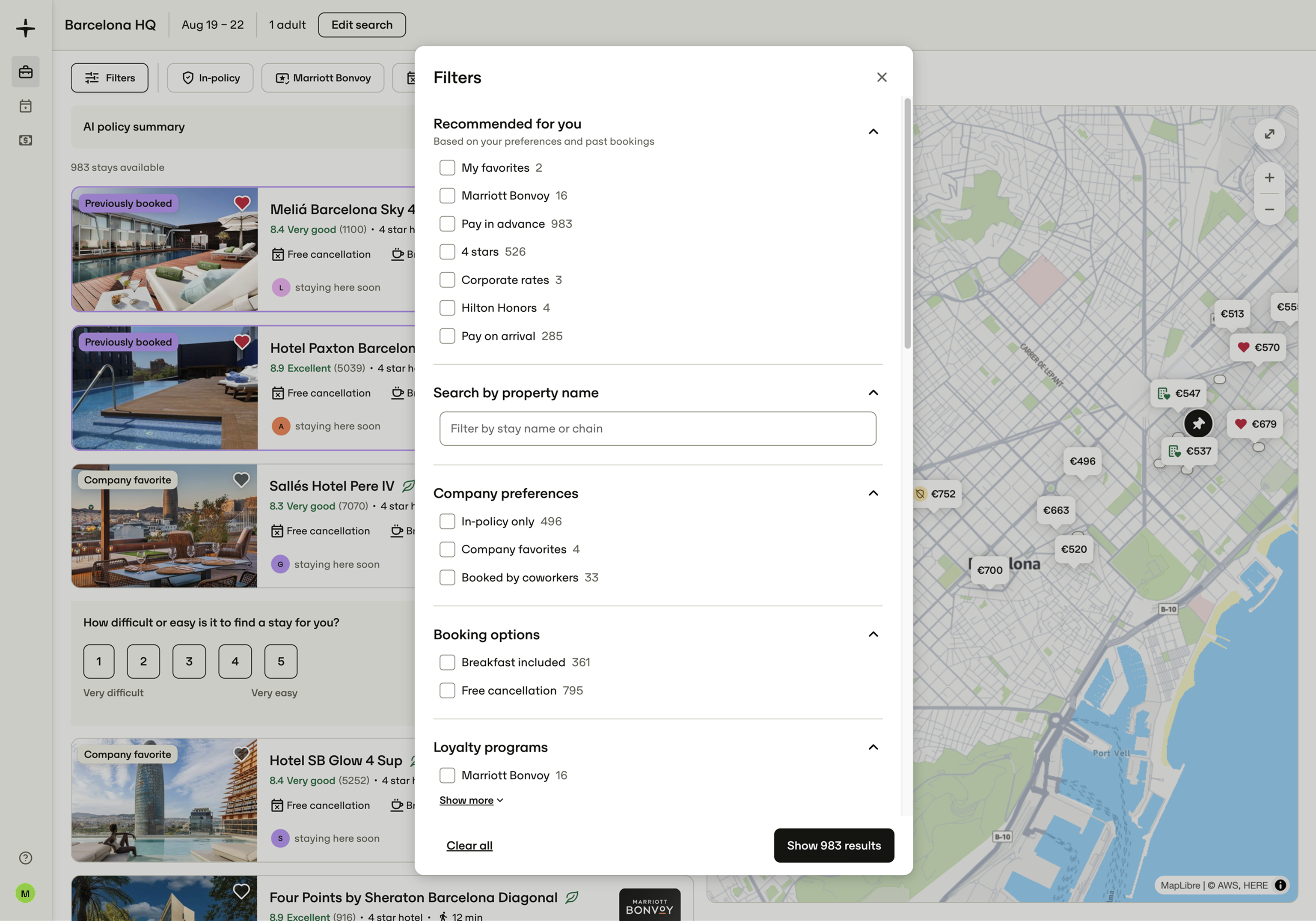
Task: Favorite Hotel SB Glow heart icon
Action: tap(241, 754)
